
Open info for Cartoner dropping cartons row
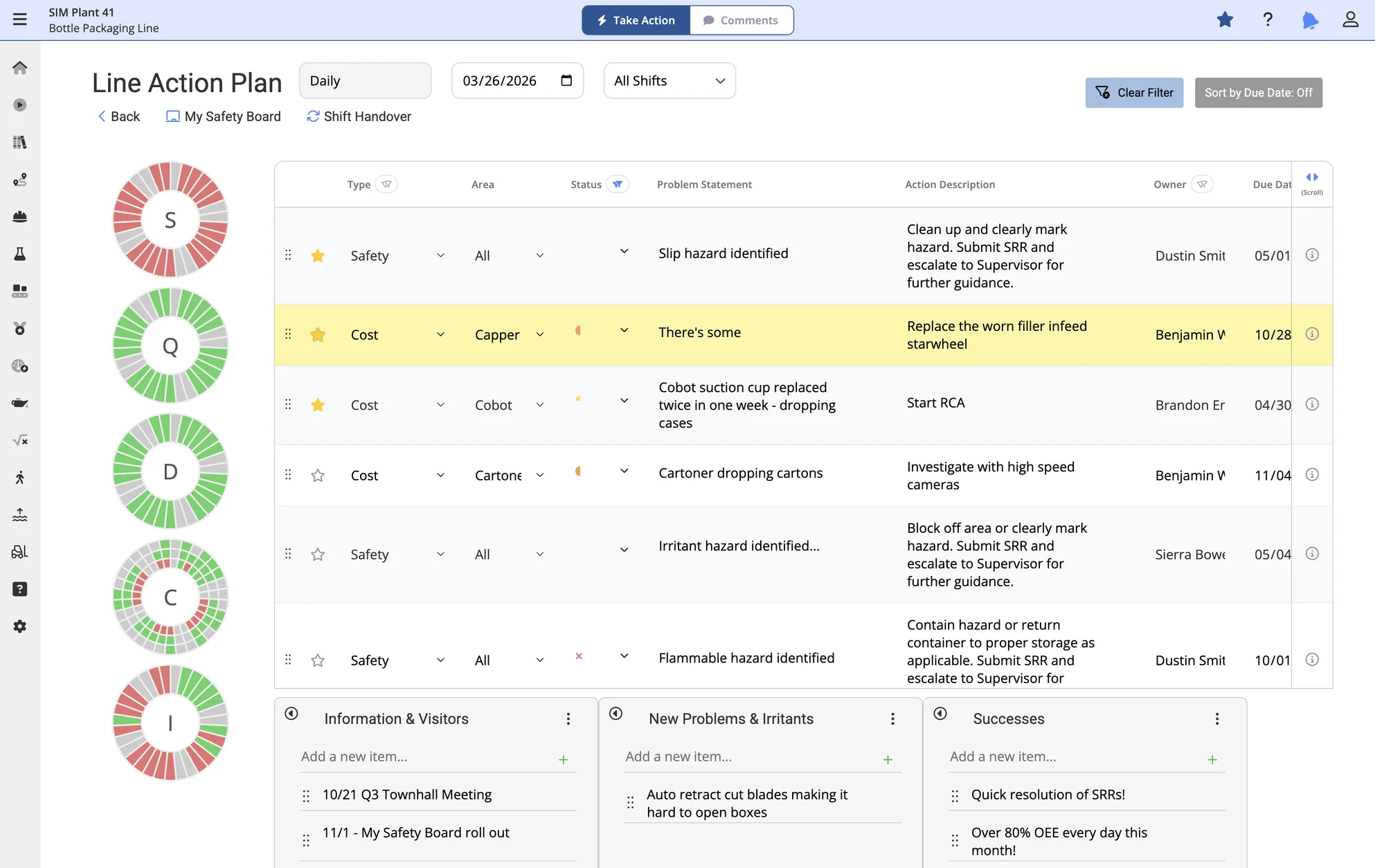click(1312, 474)
